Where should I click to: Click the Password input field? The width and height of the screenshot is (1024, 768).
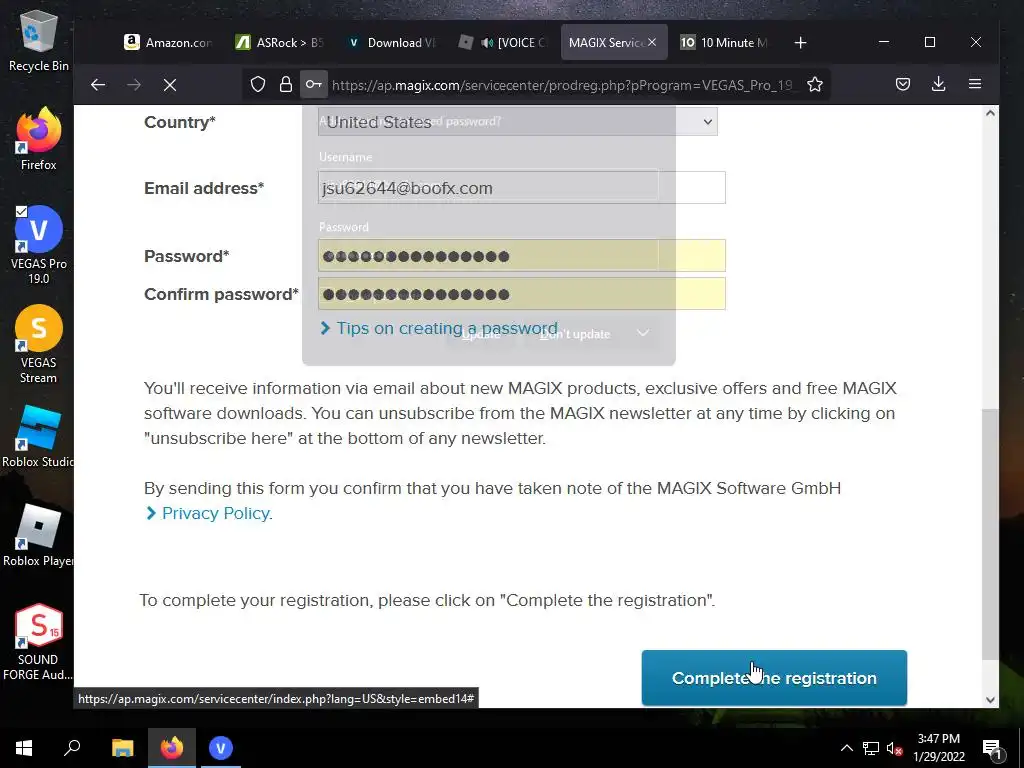tap(521, 255)
